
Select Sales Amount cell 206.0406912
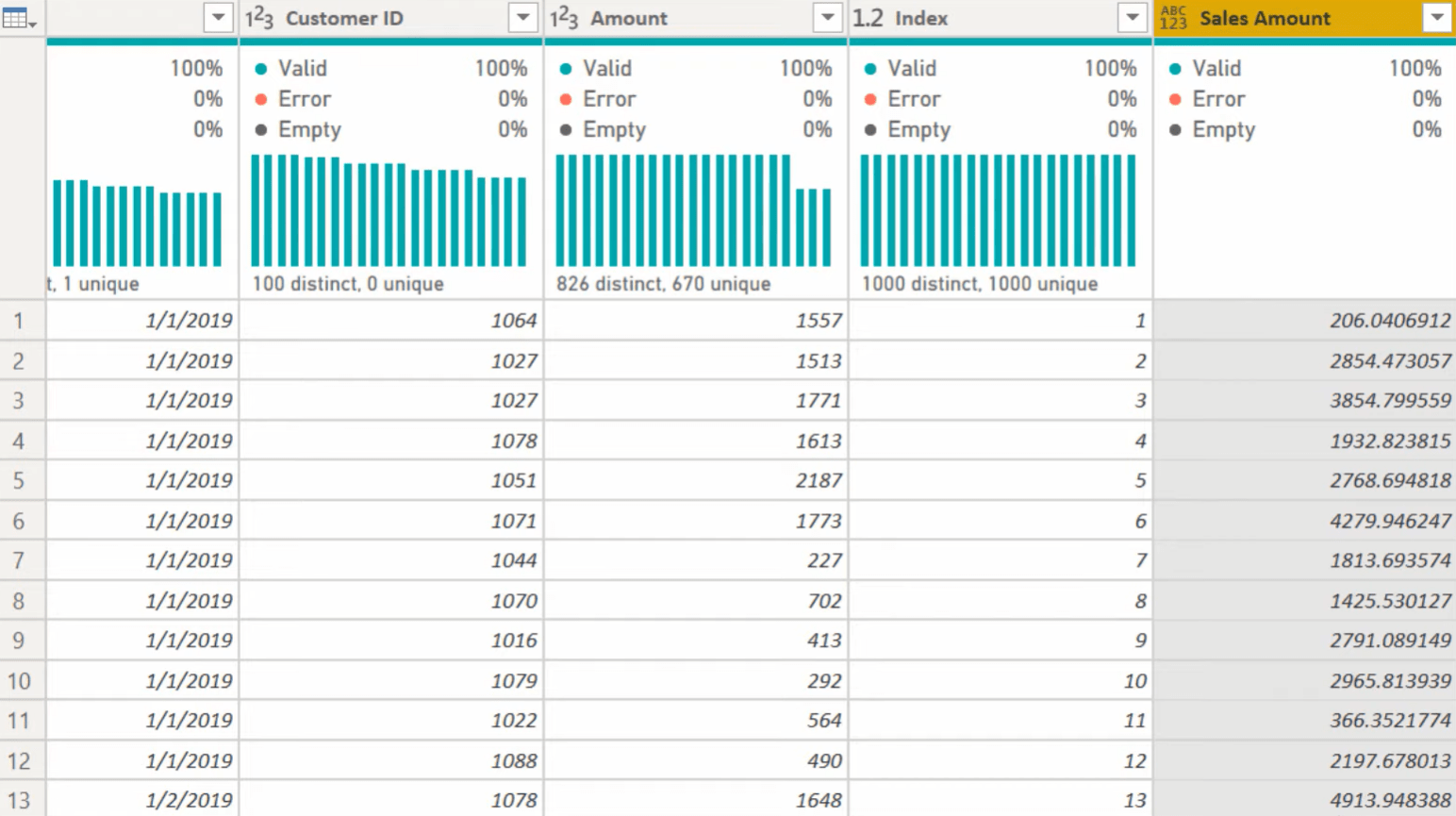click(1305, 321)
